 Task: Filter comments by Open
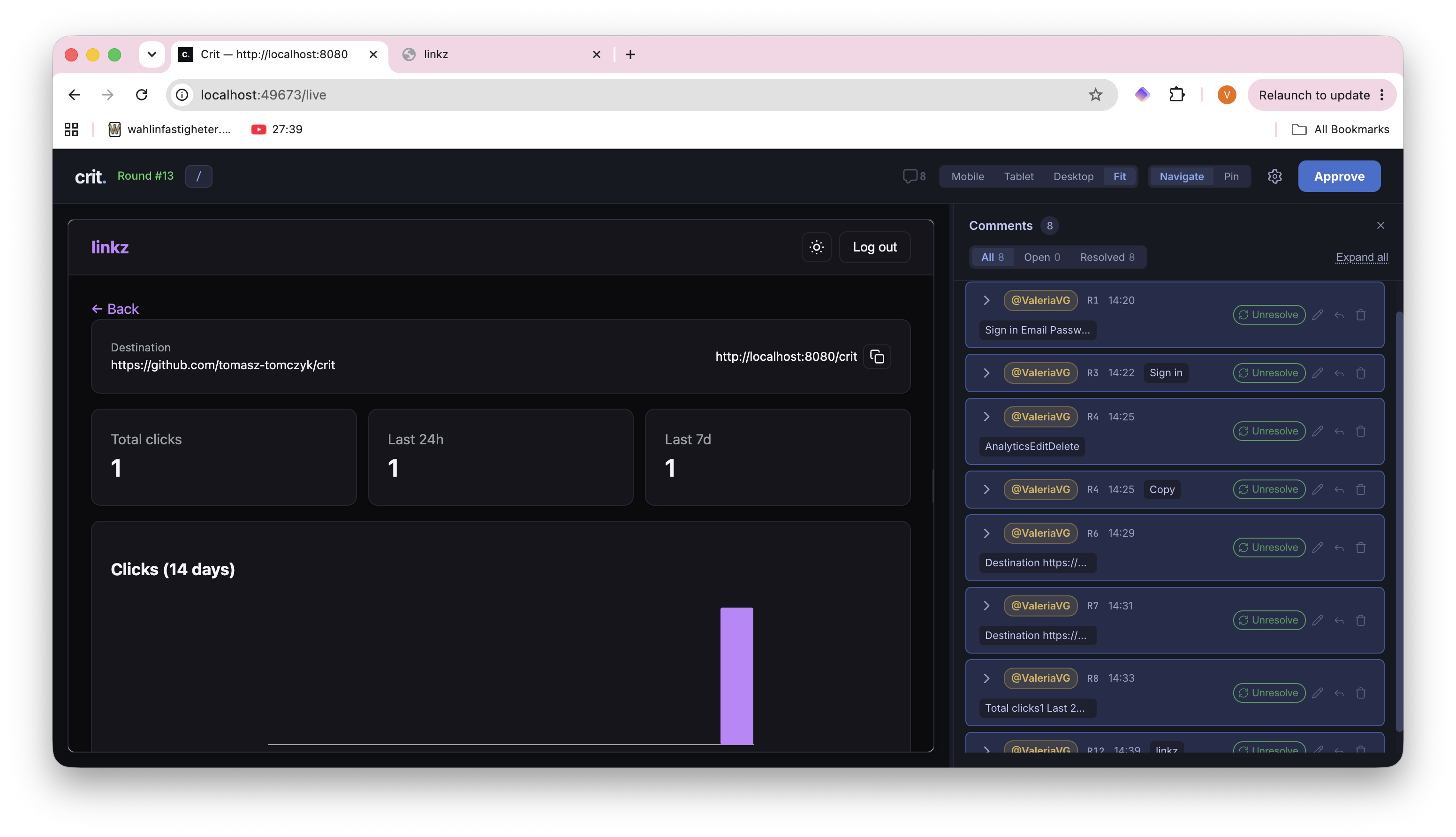click(x=1042, y=257)
